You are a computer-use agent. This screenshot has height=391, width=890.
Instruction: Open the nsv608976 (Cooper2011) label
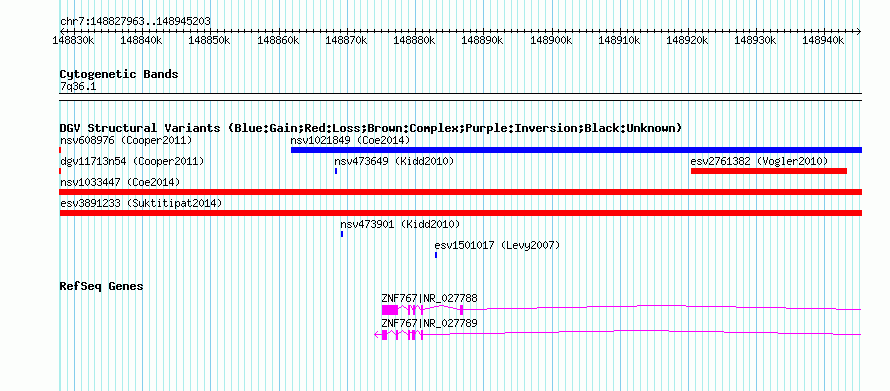(126, 140)
